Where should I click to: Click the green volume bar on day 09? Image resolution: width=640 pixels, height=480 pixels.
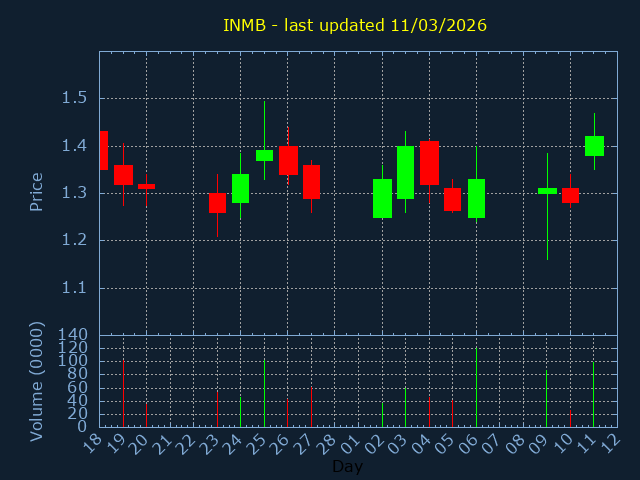[x=546, y=398]
